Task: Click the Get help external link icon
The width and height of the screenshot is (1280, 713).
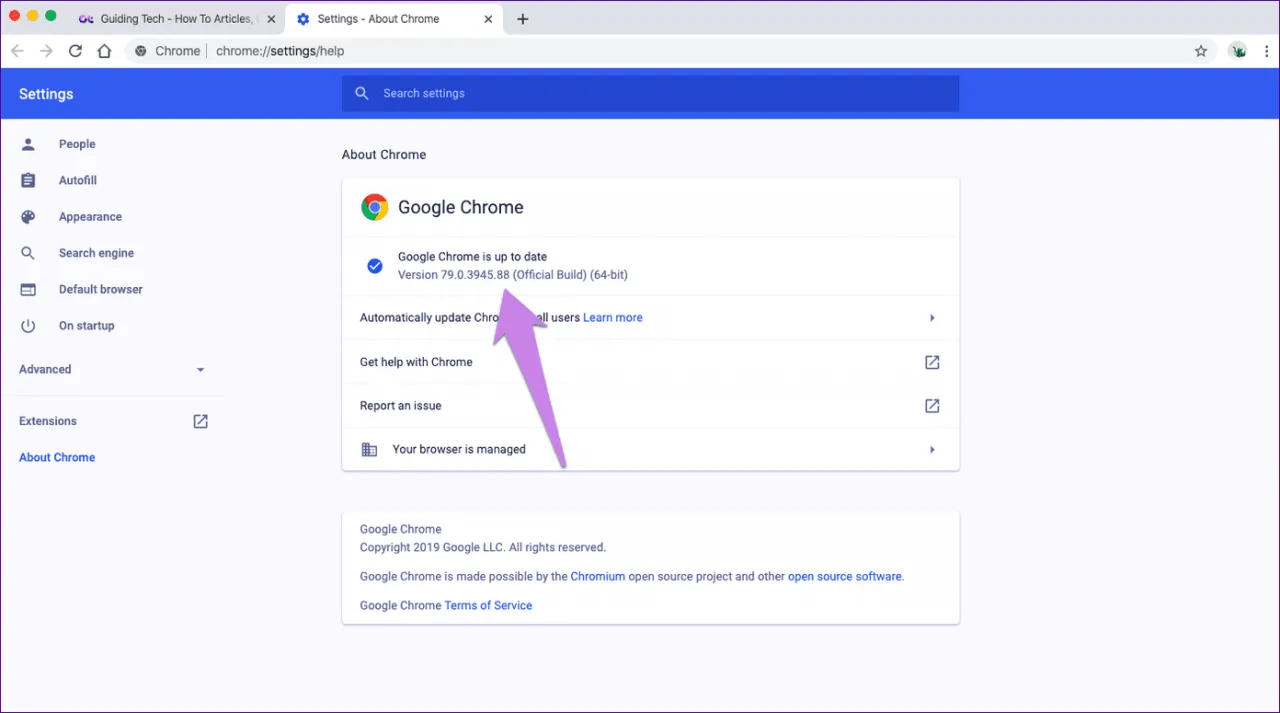Action: pyautogui.click(x=932, y=362)
